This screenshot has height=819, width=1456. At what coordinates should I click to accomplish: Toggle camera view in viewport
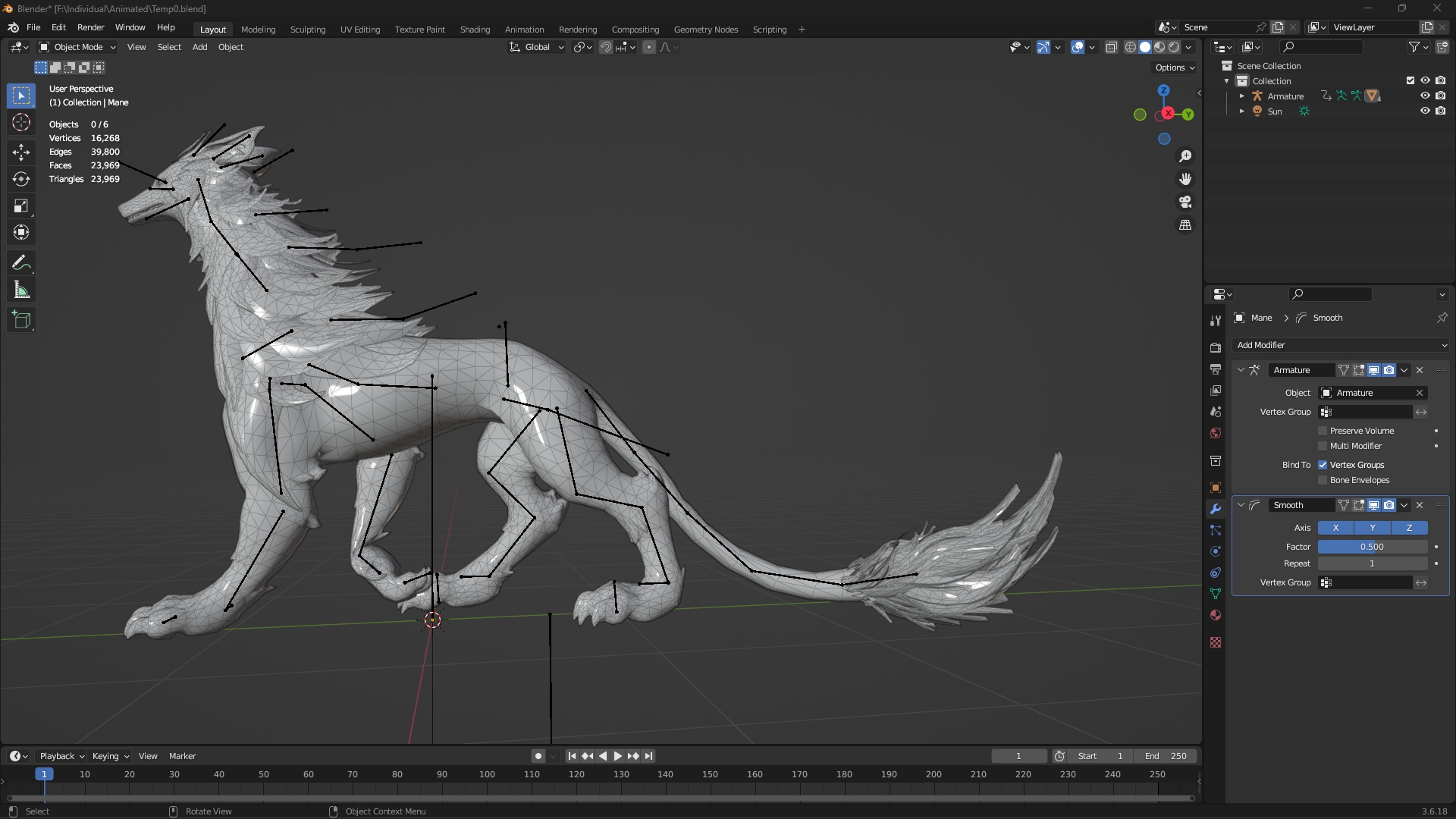coord(1185,202)
